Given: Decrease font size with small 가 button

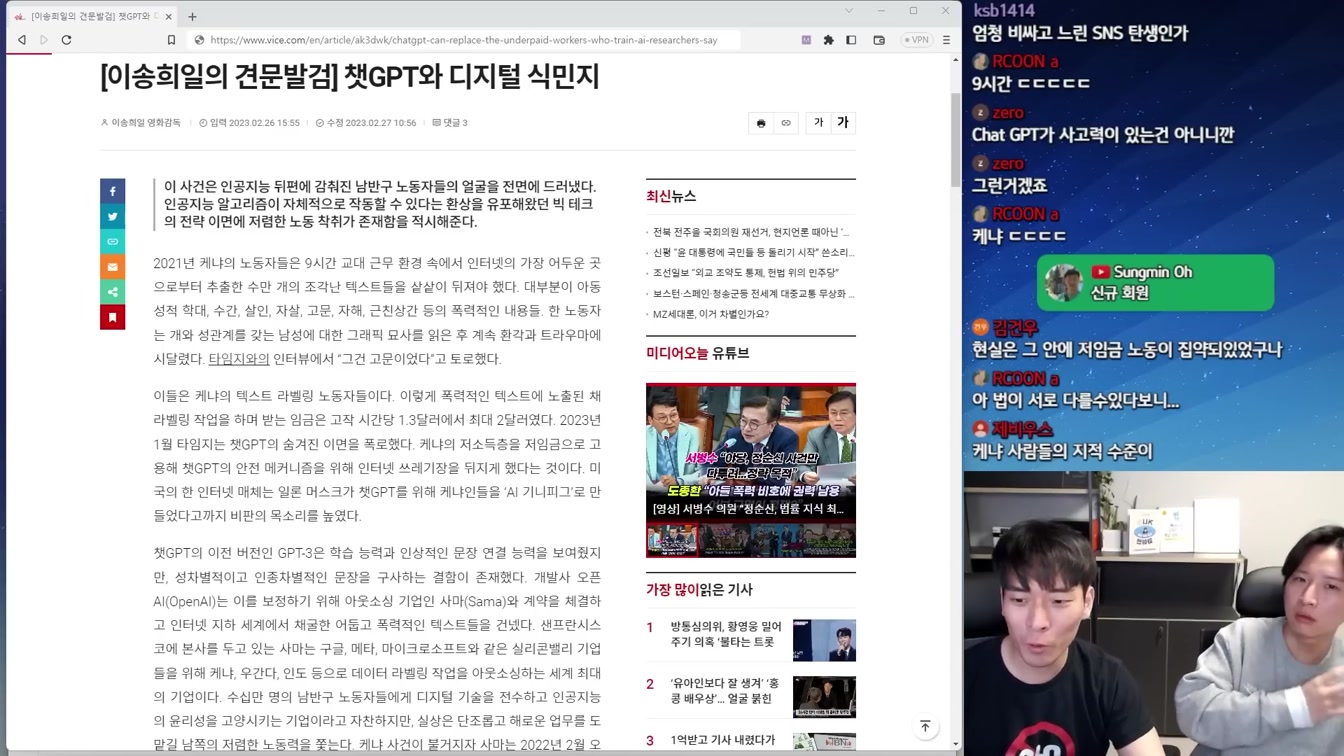Looking at the screenshot, I should tap(818, 123).
